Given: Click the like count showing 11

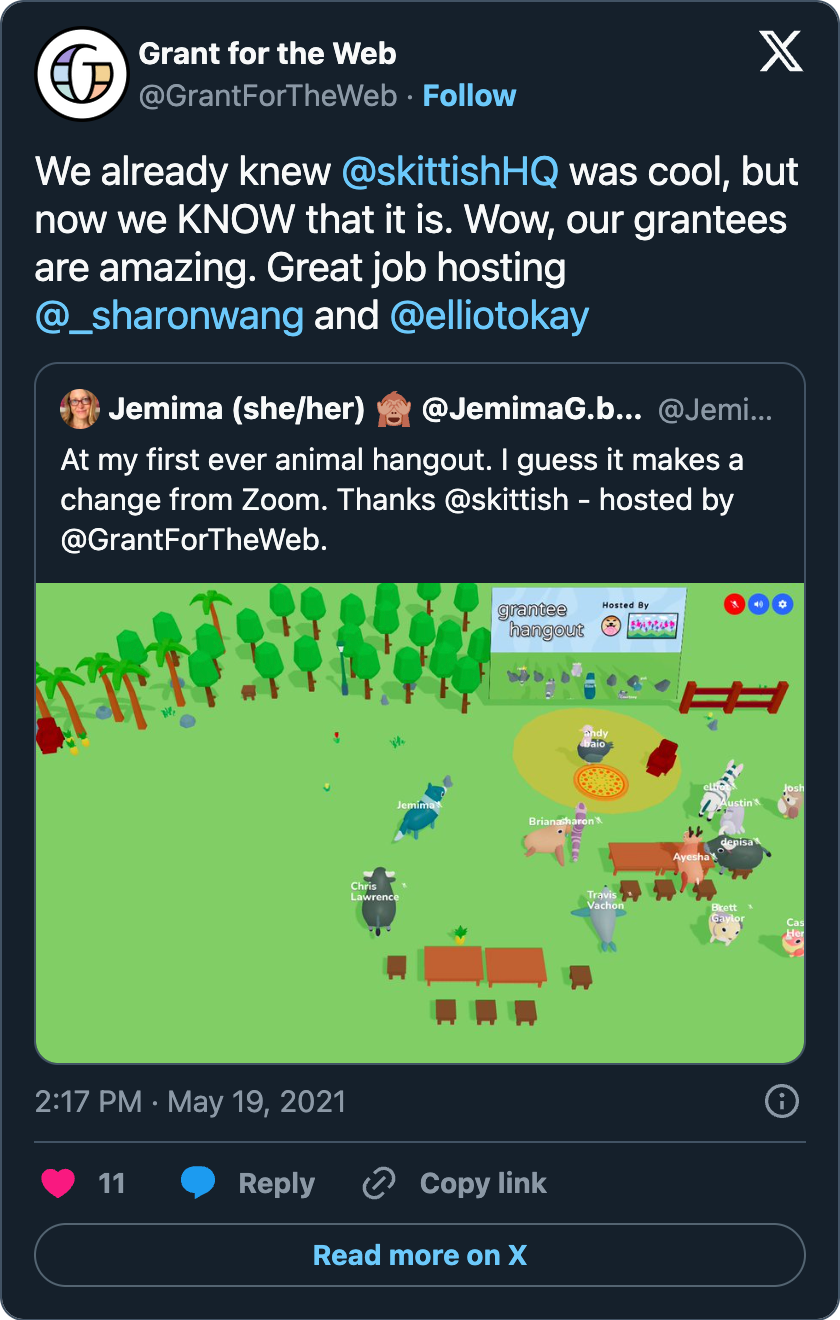Looking at the screenshot, I should (x=114, y=1183).
